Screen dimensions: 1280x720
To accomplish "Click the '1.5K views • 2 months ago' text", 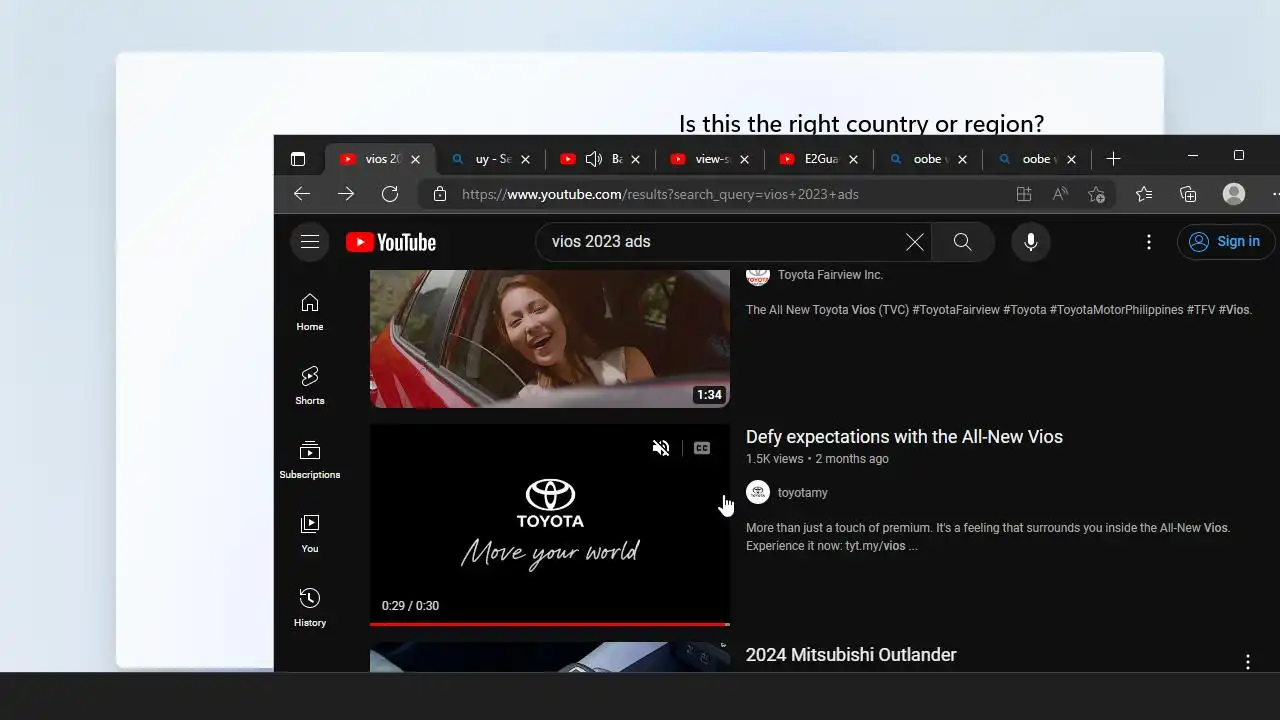I will click(x=817, y=459).
